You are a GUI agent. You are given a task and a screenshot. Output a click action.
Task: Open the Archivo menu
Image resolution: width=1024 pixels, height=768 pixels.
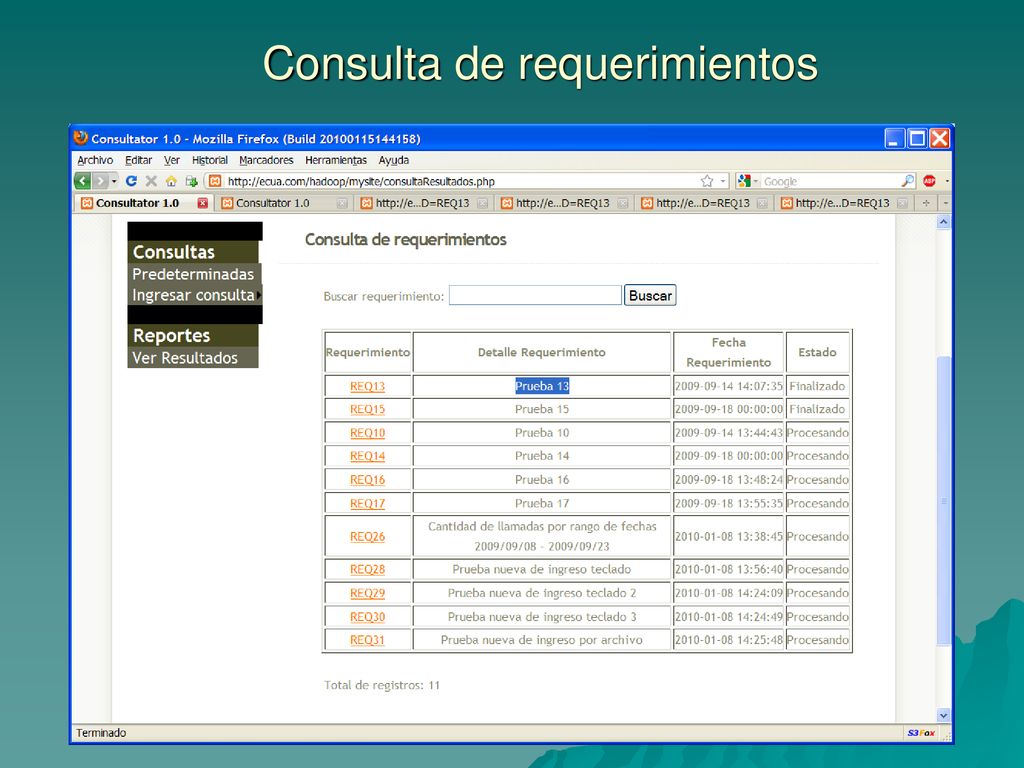tap(95, 160)
